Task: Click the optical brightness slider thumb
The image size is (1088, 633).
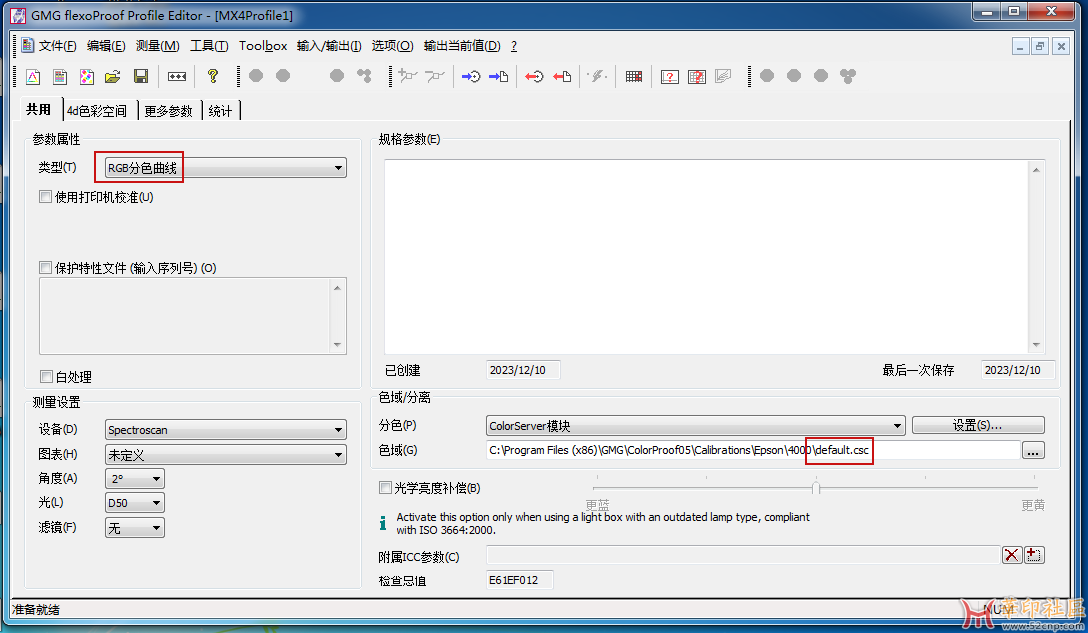Action: 816,488
